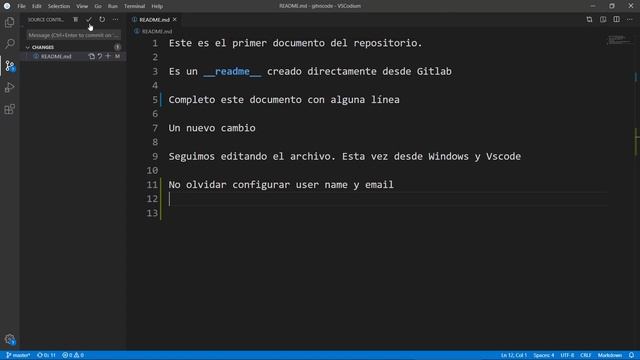Click the VSCodium application logo
The width and height of the screenshot is (640, 360).
[x=7, y=6]
